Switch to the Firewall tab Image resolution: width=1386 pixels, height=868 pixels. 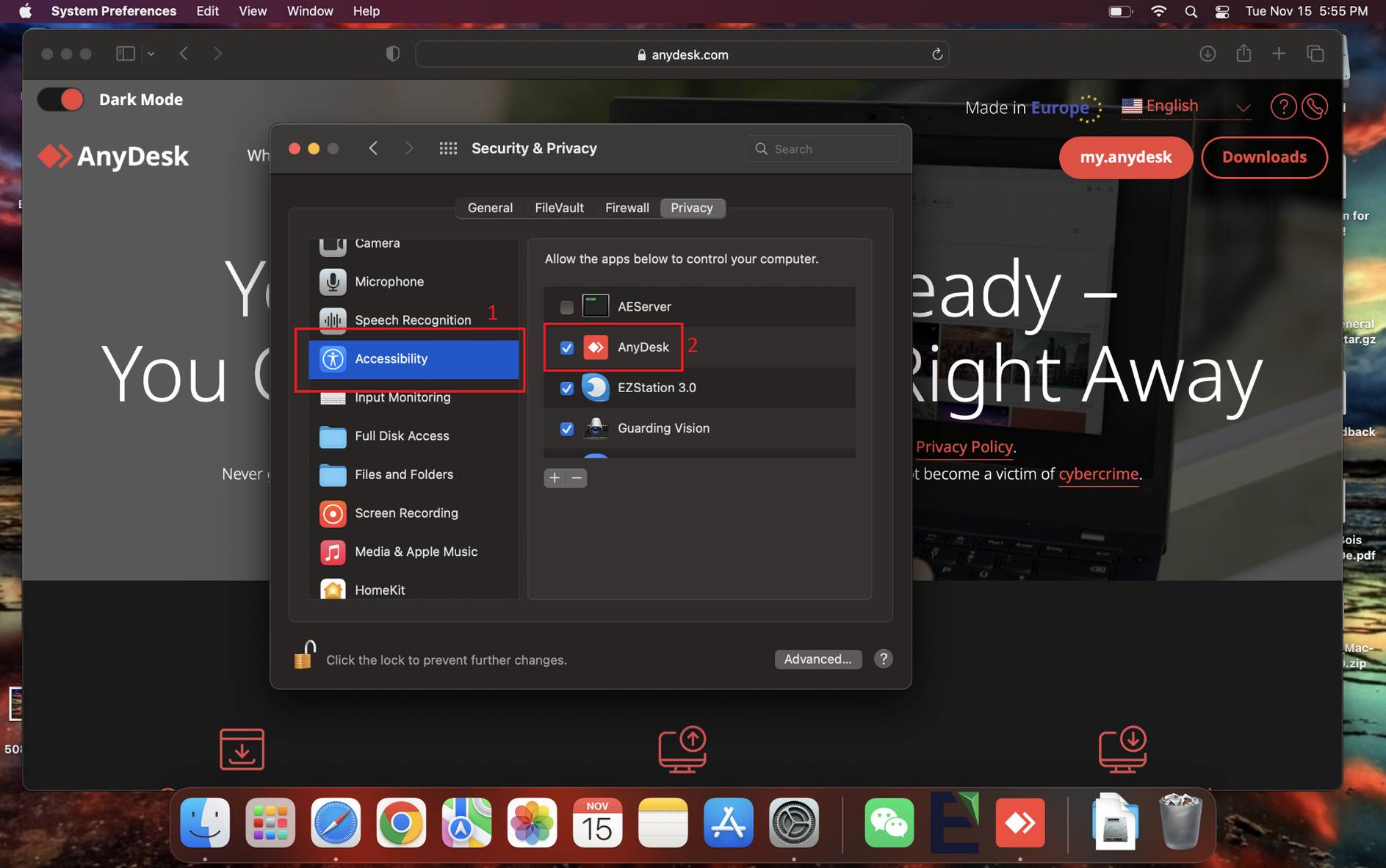pos(626,208)
